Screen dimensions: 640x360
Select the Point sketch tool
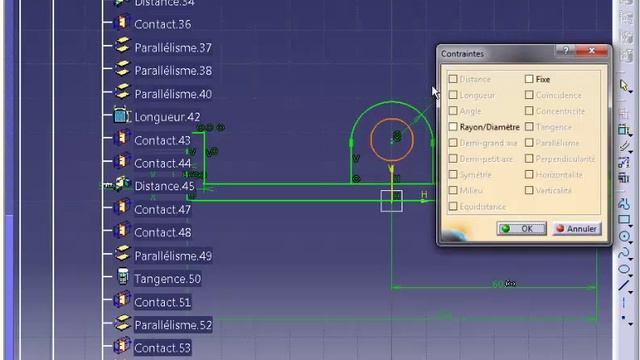624,317
